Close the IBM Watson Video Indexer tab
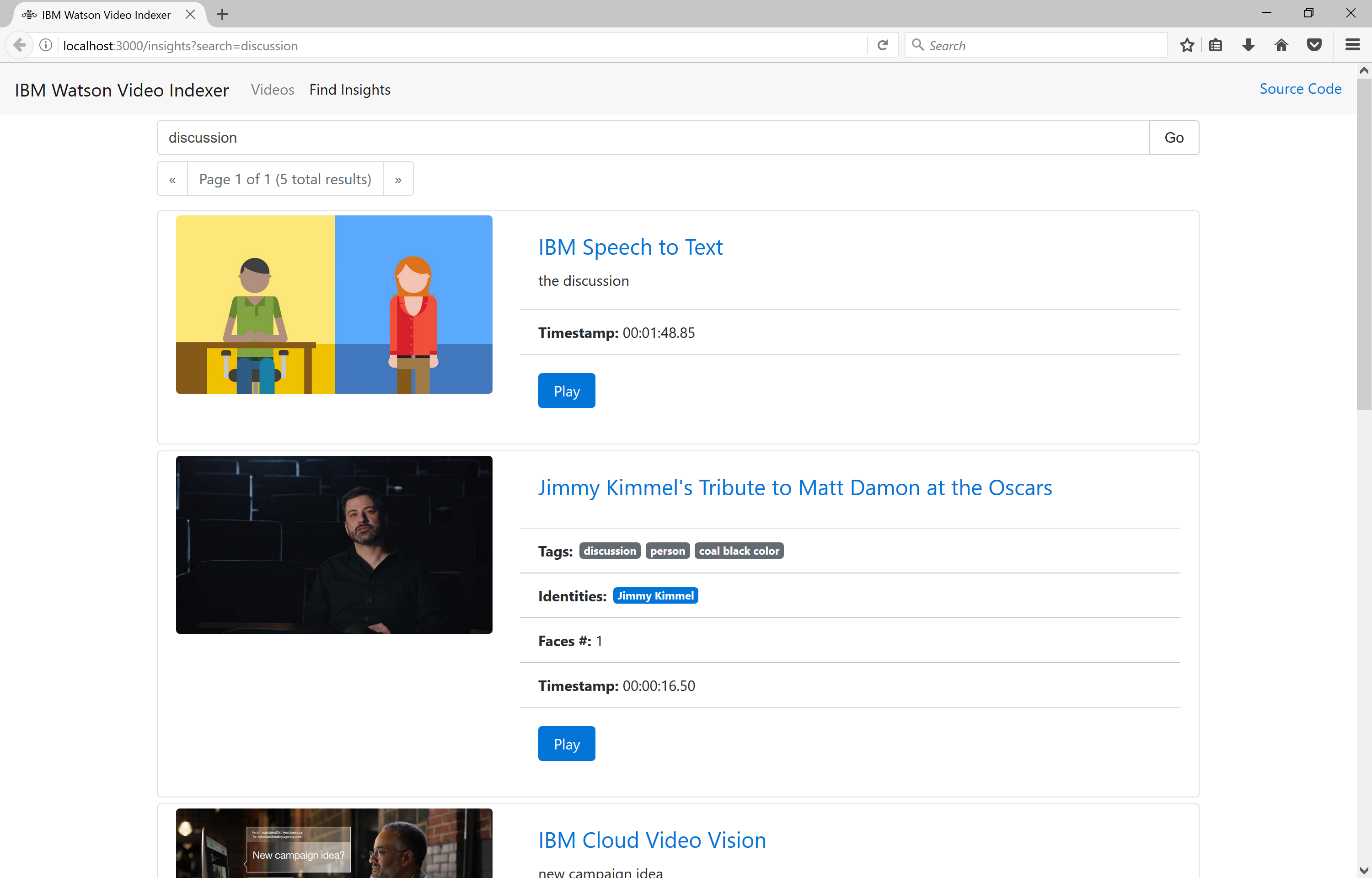1372x878 pixels. point(190,14)
